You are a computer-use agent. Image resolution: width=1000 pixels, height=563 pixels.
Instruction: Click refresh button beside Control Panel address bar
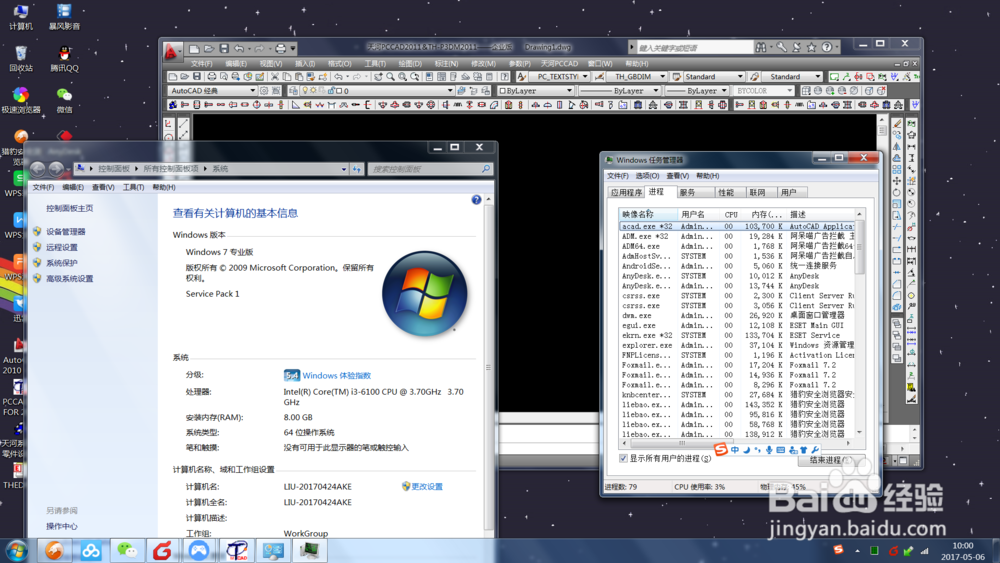point(357,169)
